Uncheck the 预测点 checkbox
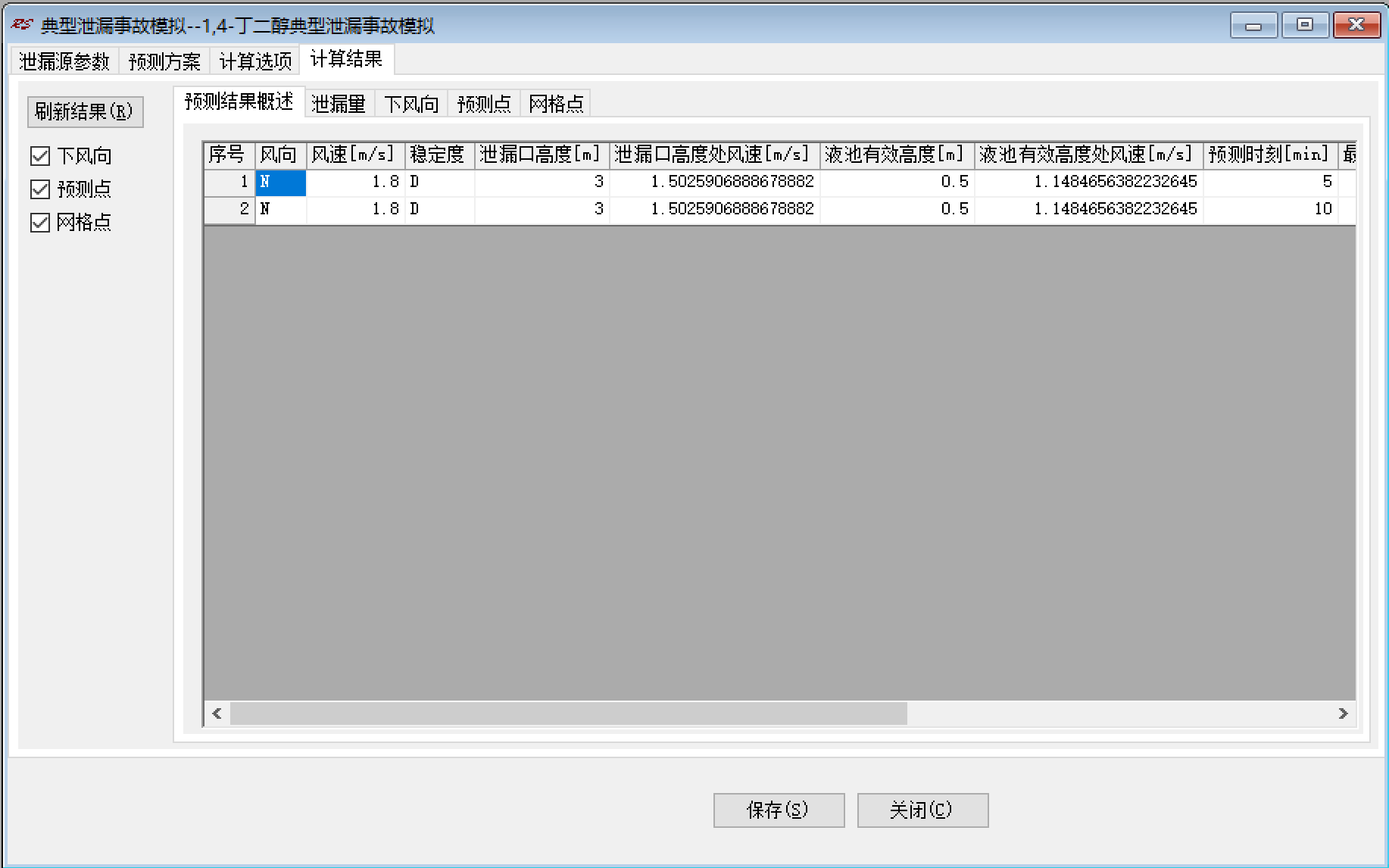This screenshot has width=1389, height=868. (x=40, y=189)
